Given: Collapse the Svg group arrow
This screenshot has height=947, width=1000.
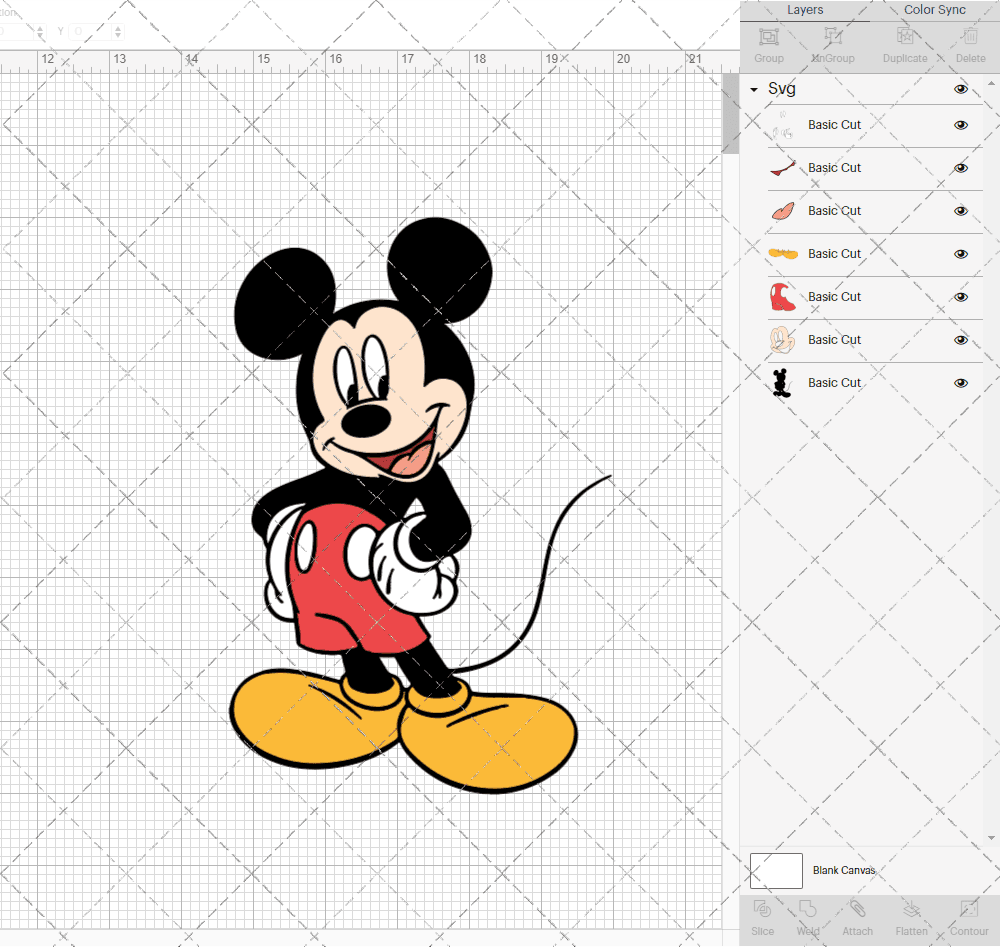Looking at the screenshot, I should (x=754, y=90).
